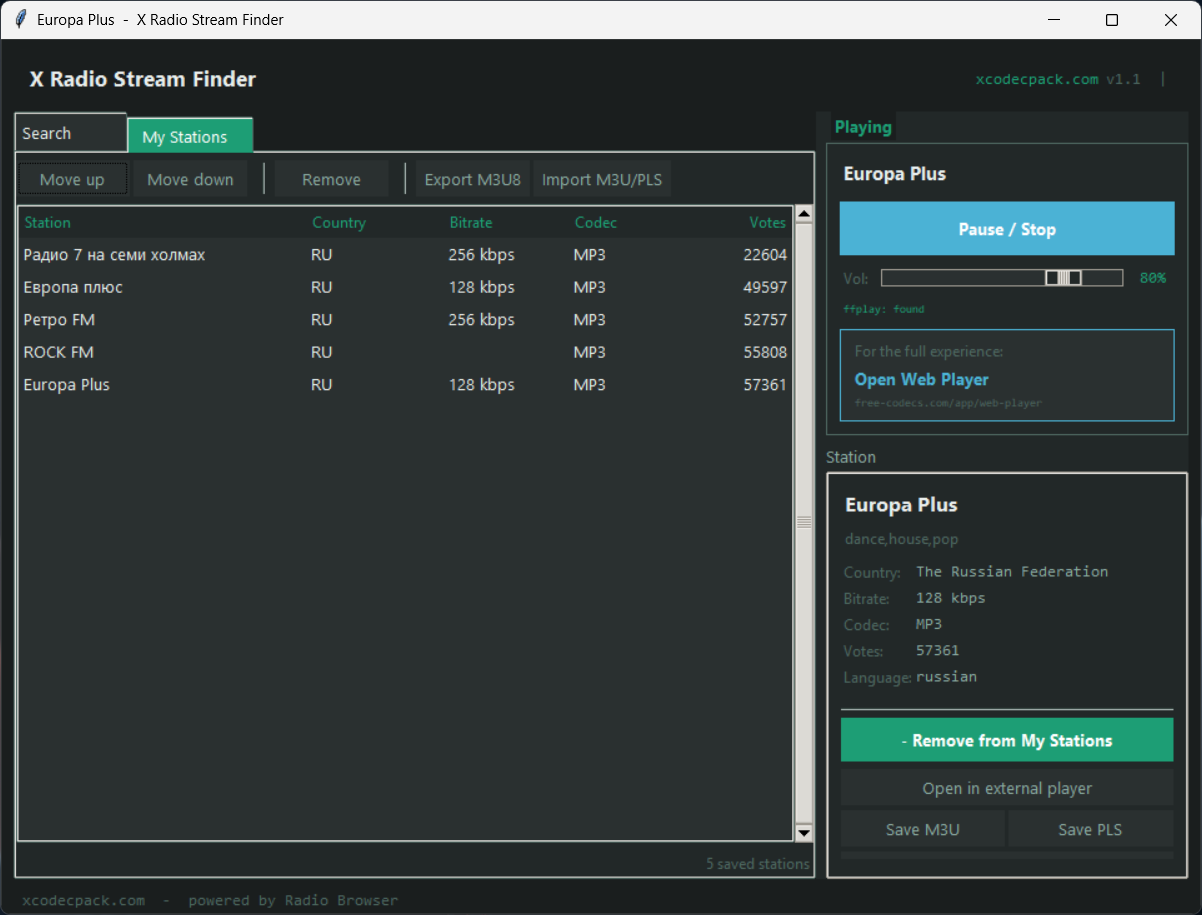Click the 5 saved stations status text

[x=758, y=864]
